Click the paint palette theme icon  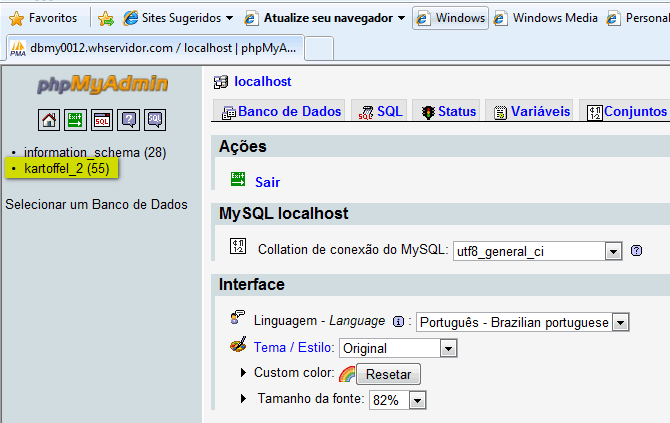tap(238, 344)
